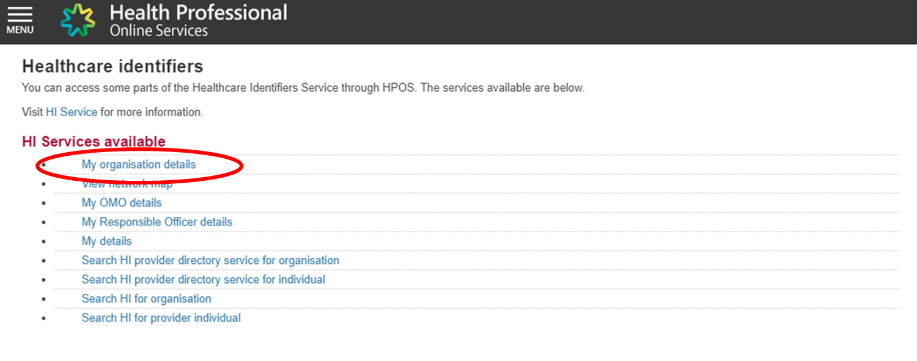
Task: Open Search HI for provider individual
Action: tap(161, 318)
